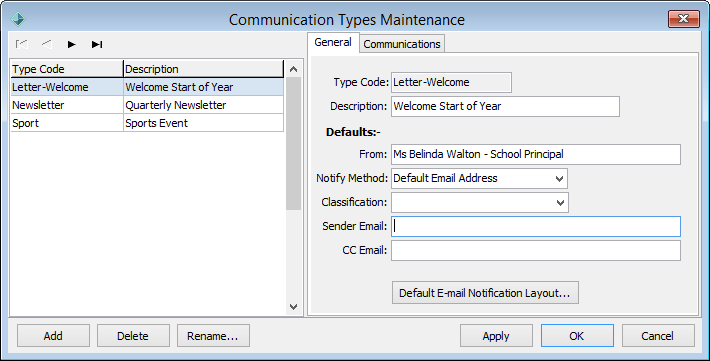This screenshot has width=710, height=361.
Task: Click into the CC Email field
Action: pyautogui.click(x=536, y=250)
